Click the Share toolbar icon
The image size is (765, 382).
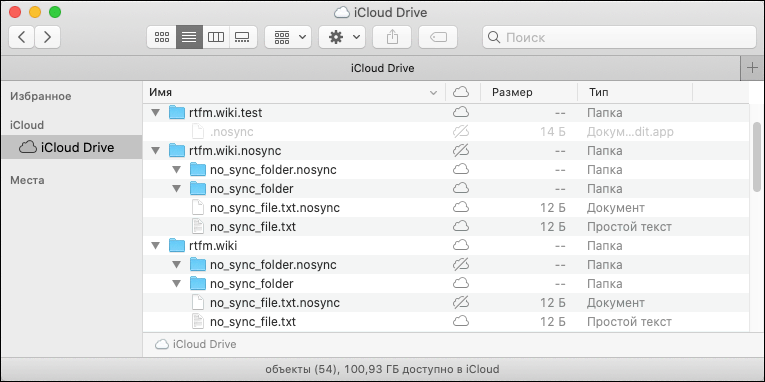[392, 37]
